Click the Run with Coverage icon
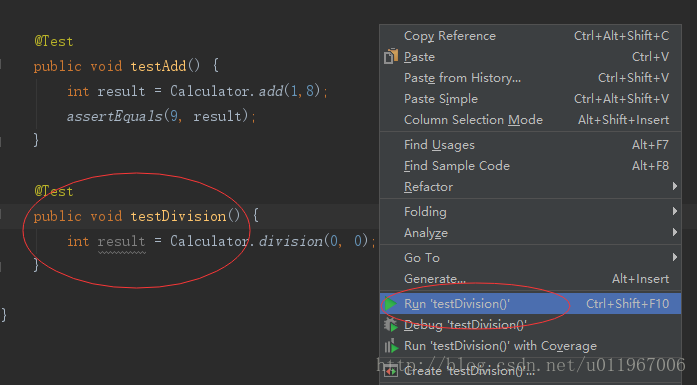This screenshot has height=385, width=697. click(x=391, y=345)
